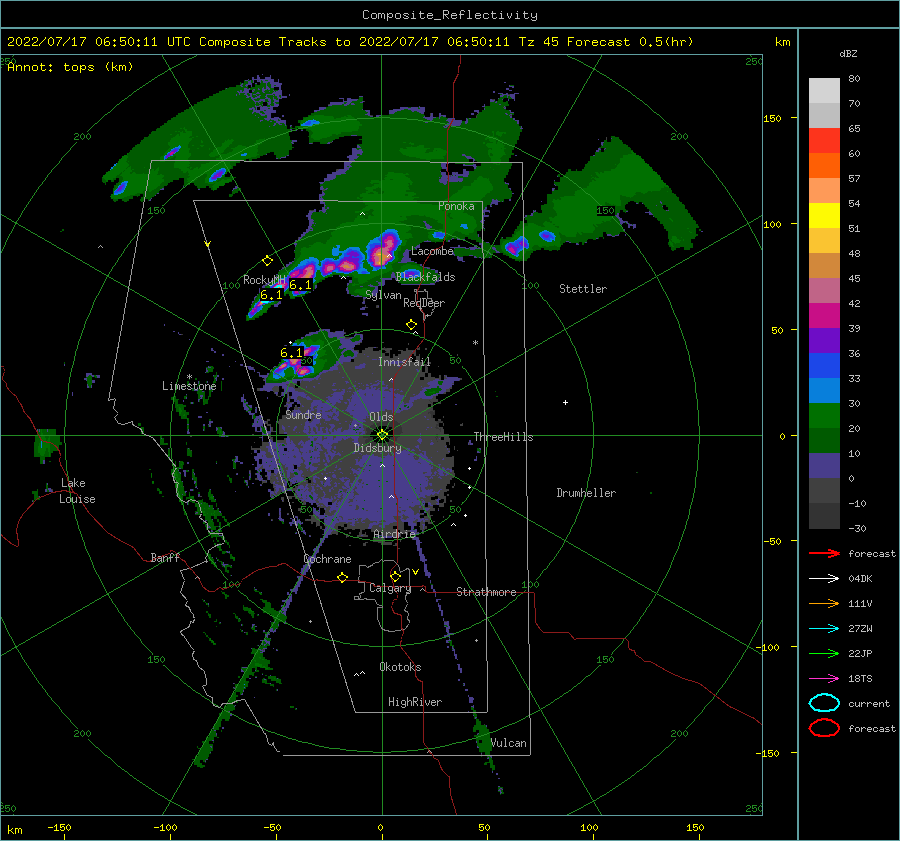The image size is (900, 841).
Task: Click the yellow diamond marker under Cochrane
Action: point(343,577)
